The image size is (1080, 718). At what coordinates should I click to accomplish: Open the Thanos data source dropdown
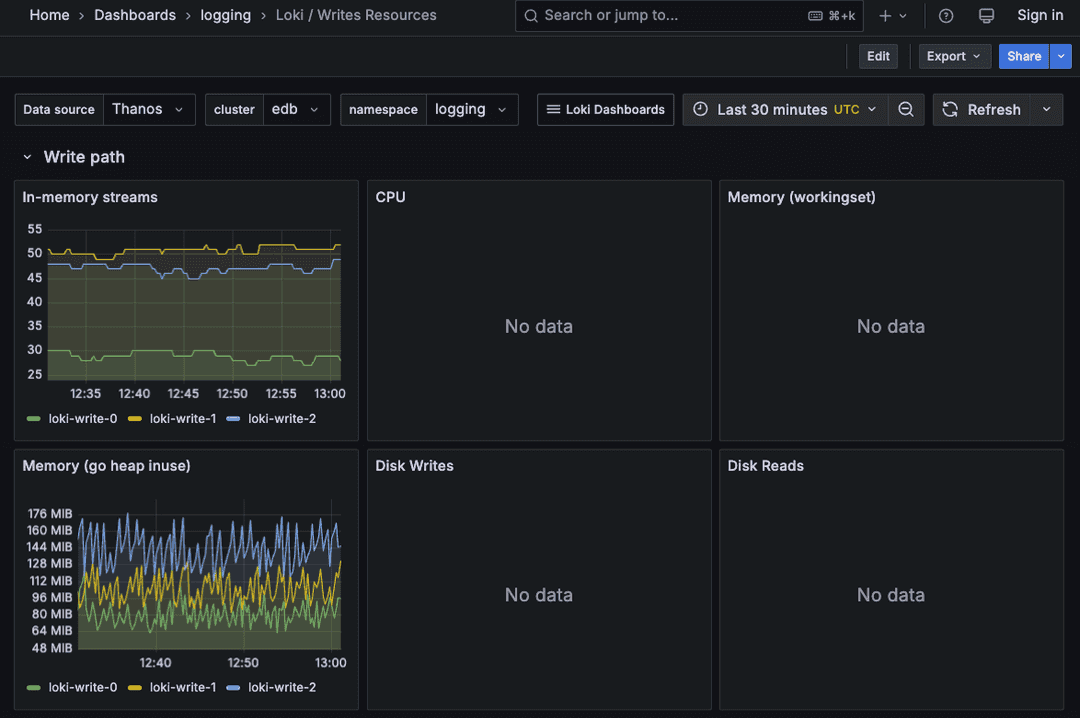coord(149,109)
